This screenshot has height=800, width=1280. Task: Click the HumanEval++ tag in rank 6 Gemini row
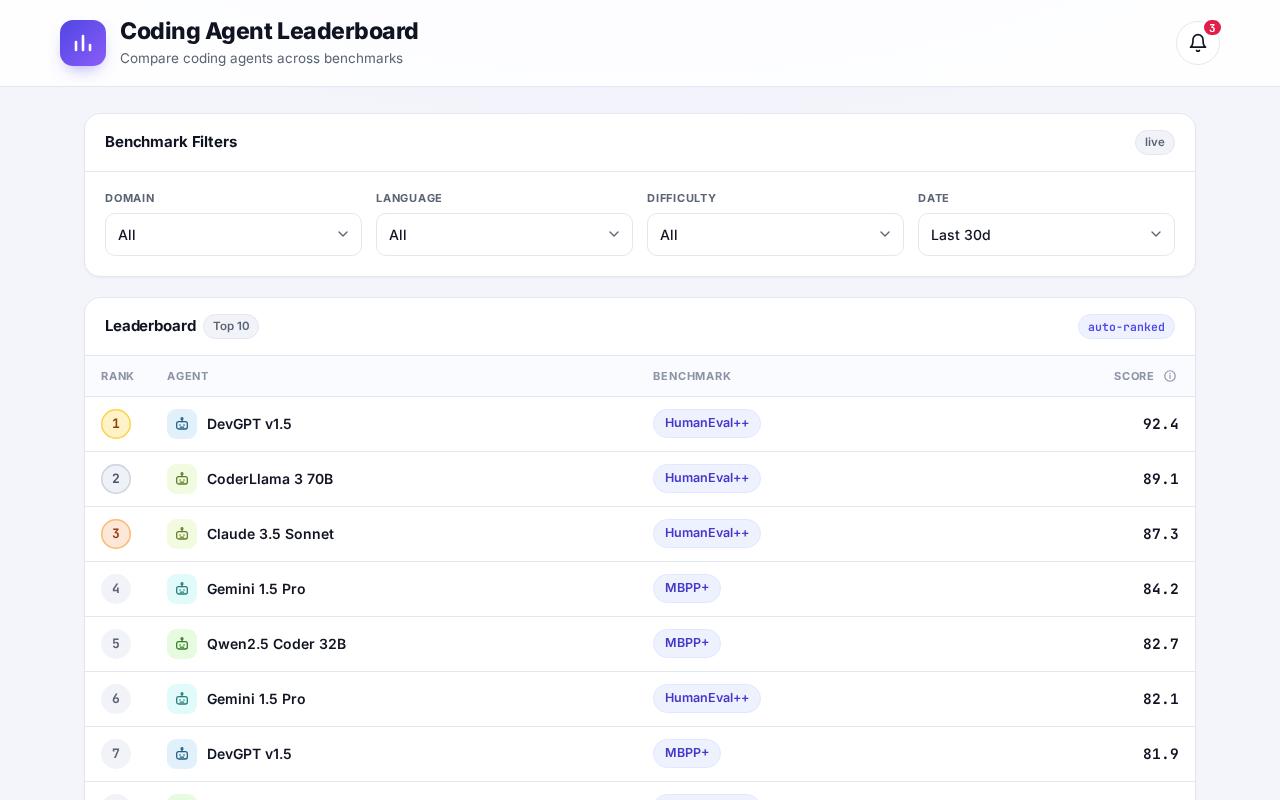pyautogui.click(x=707, y=699)
